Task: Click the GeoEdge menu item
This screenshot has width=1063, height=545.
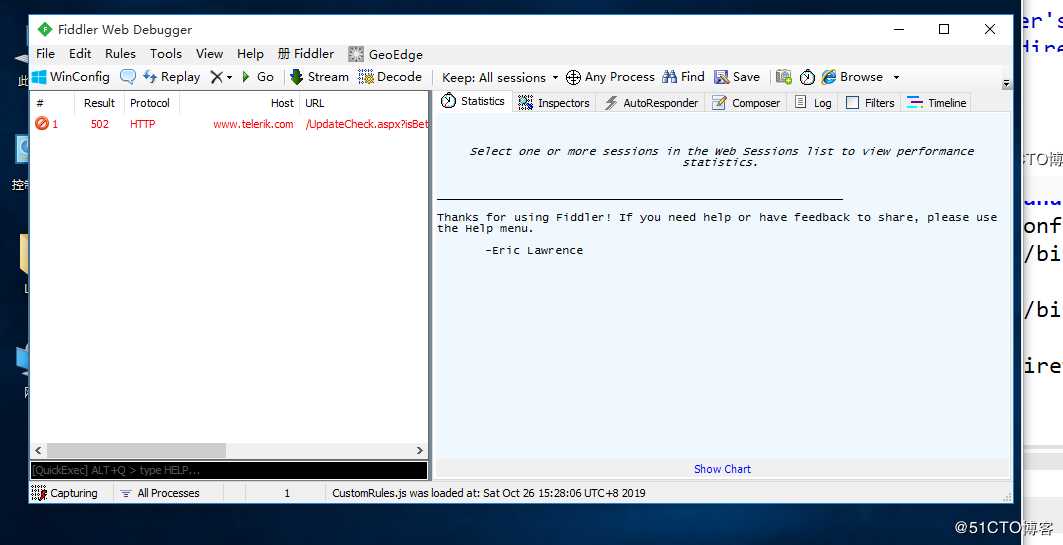Action: coord(386,54)
